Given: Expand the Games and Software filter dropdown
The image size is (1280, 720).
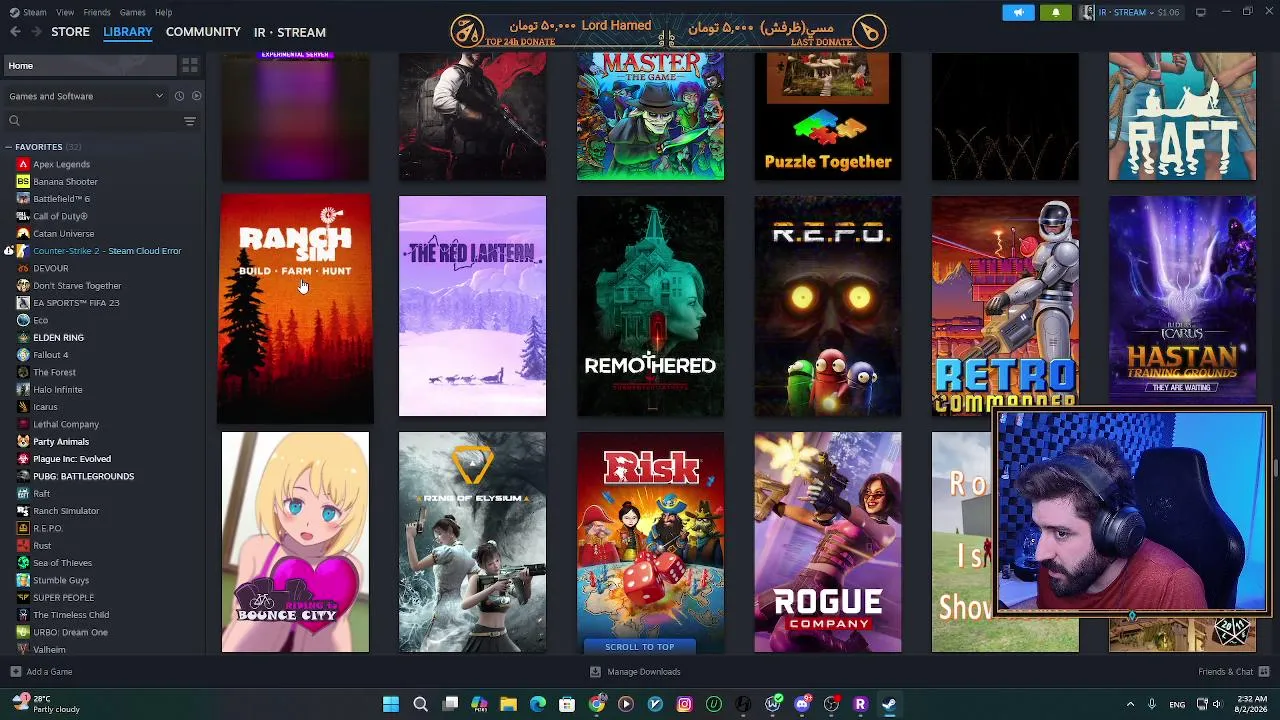Looking at the screenshot, I should (x=86, y=96).
